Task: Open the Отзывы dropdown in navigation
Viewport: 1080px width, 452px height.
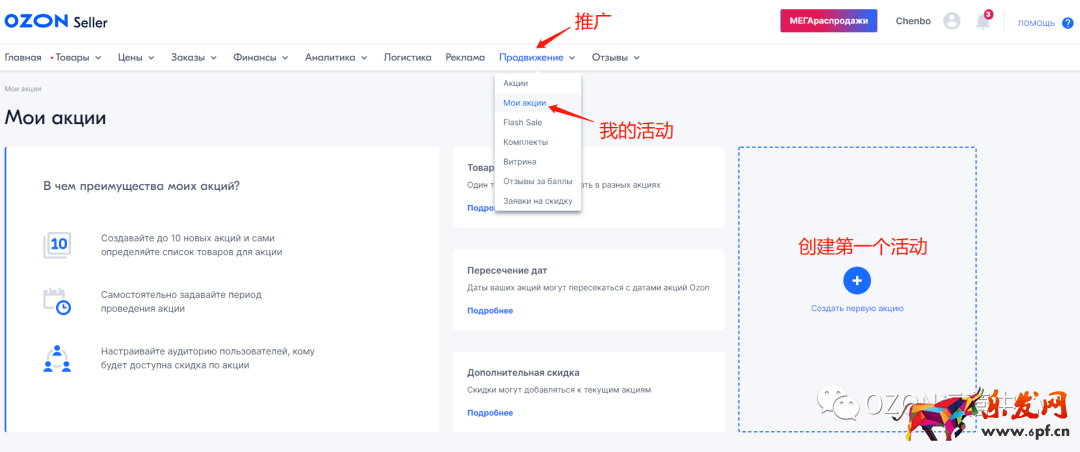Action: 615,58
